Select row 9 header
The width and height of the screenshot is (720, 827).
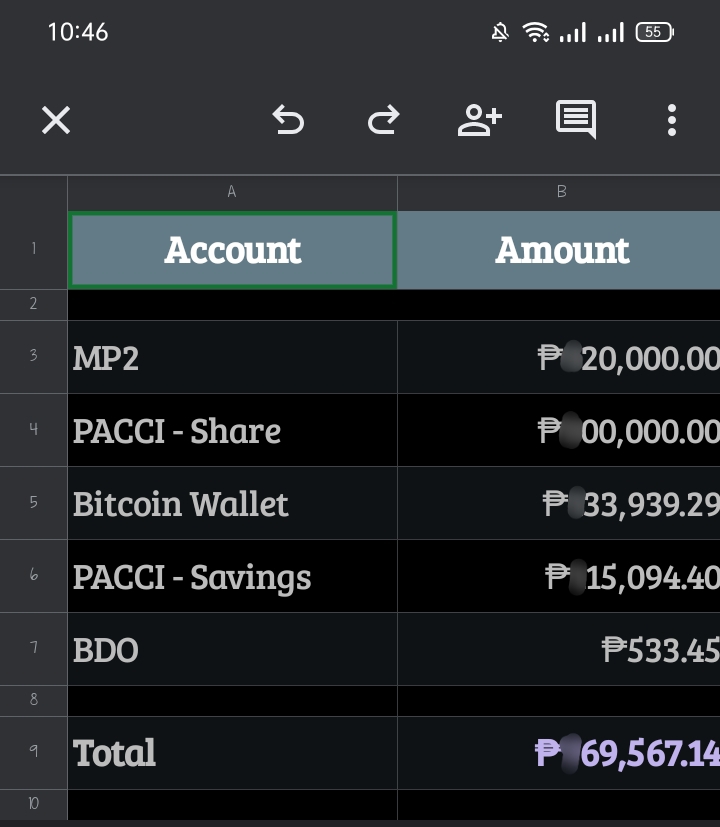click(34, 753)
